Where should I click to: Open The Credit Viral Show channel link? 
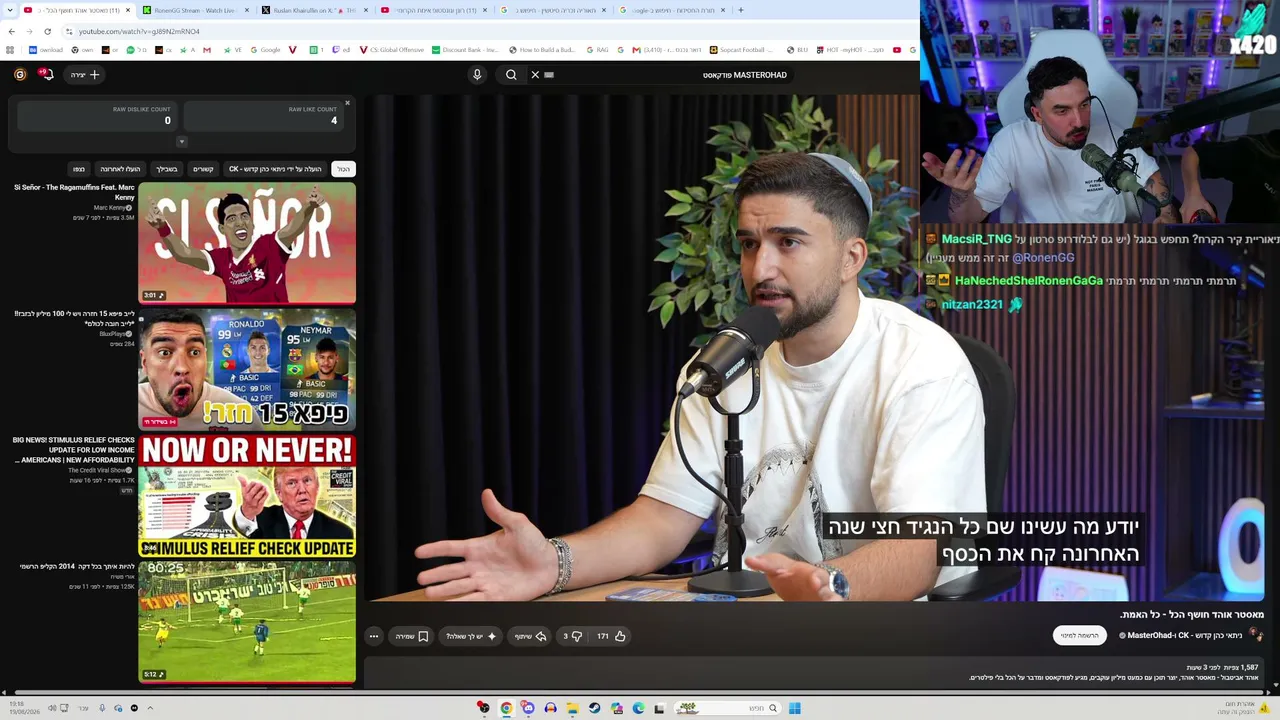pos(97,470)
